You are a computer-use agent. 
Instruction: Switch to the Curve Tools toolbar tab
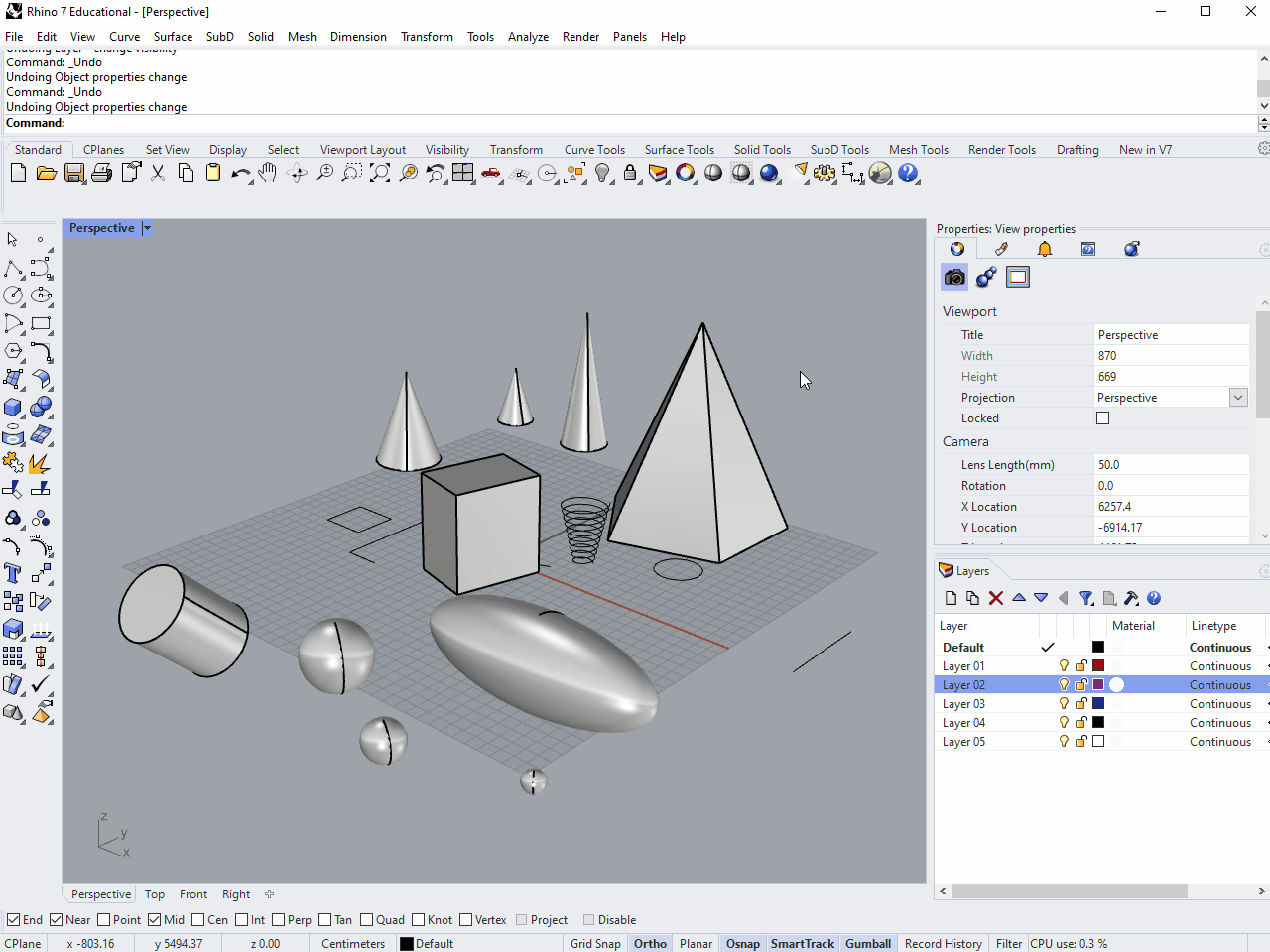tap(594, 150)
